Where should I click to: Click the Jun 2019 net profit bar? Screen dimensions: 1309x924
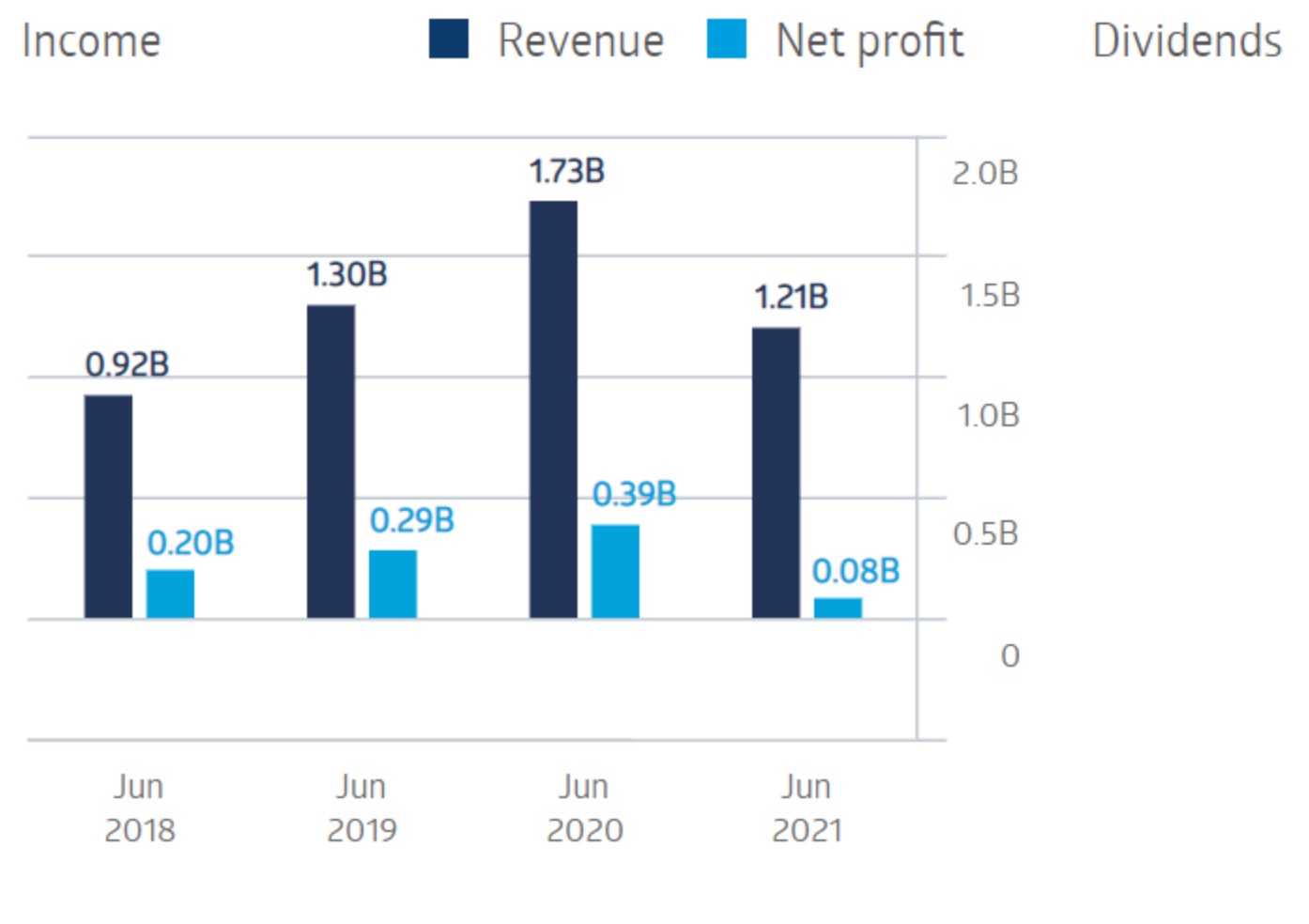point(393,583)
